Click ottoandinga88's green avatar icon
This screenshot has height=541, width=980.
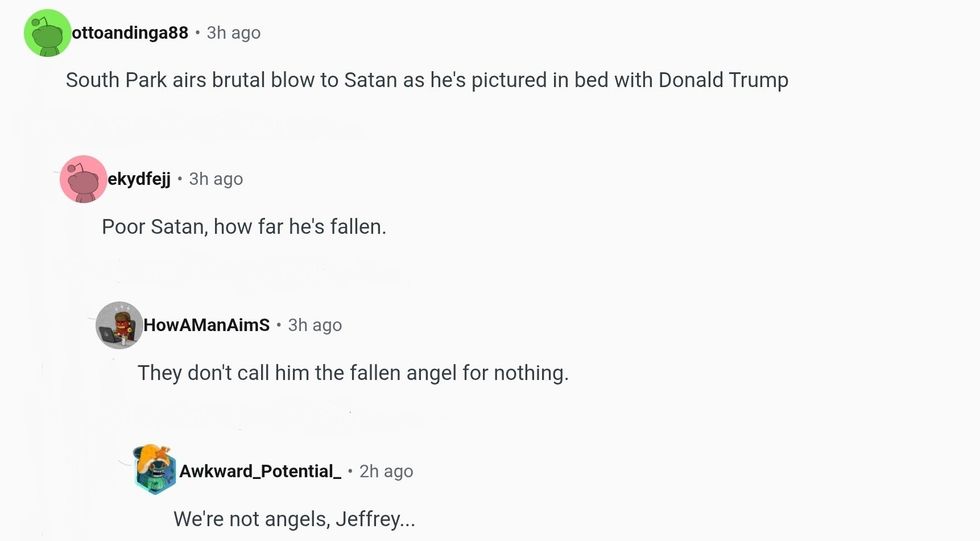(x=47, y=33)
